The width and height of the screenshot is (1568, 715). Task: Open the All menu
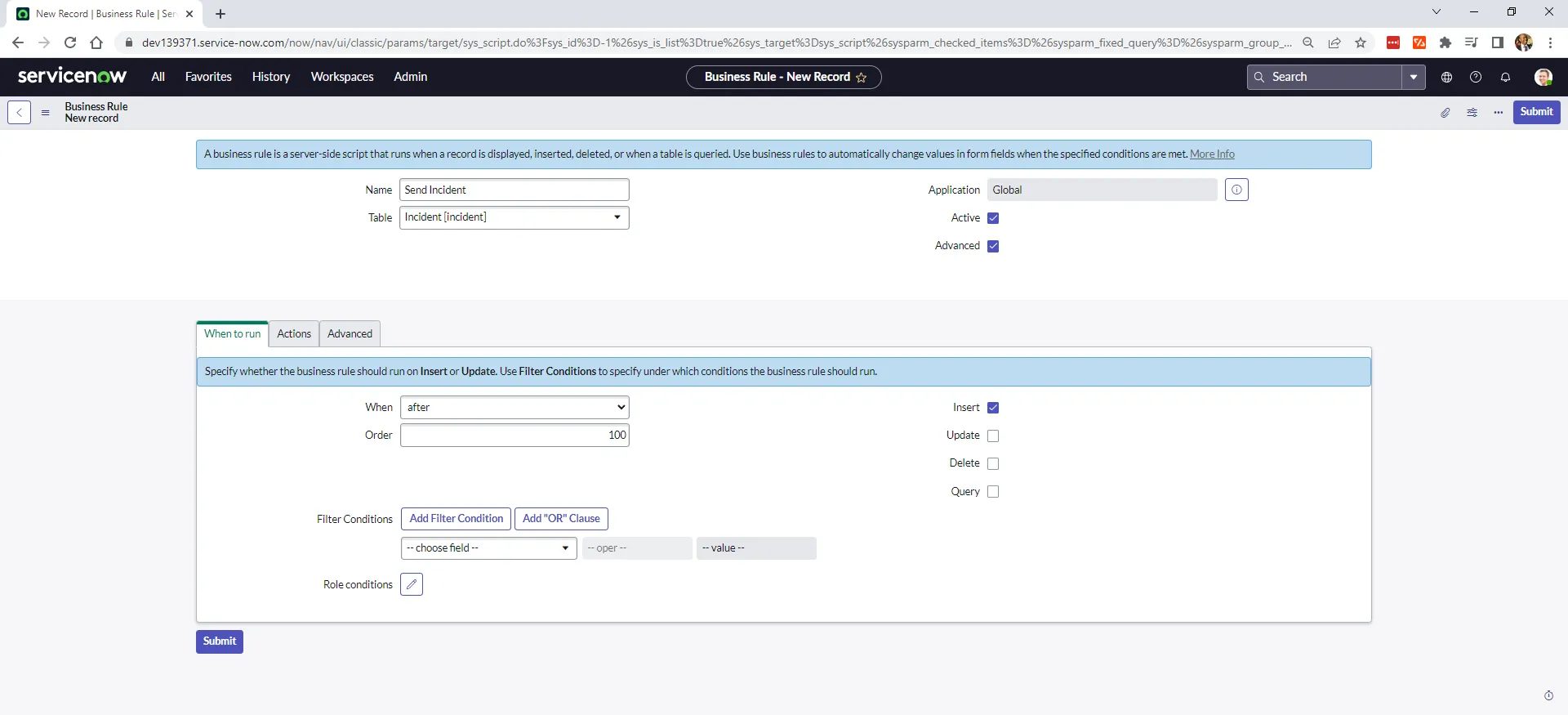(158, 77)
